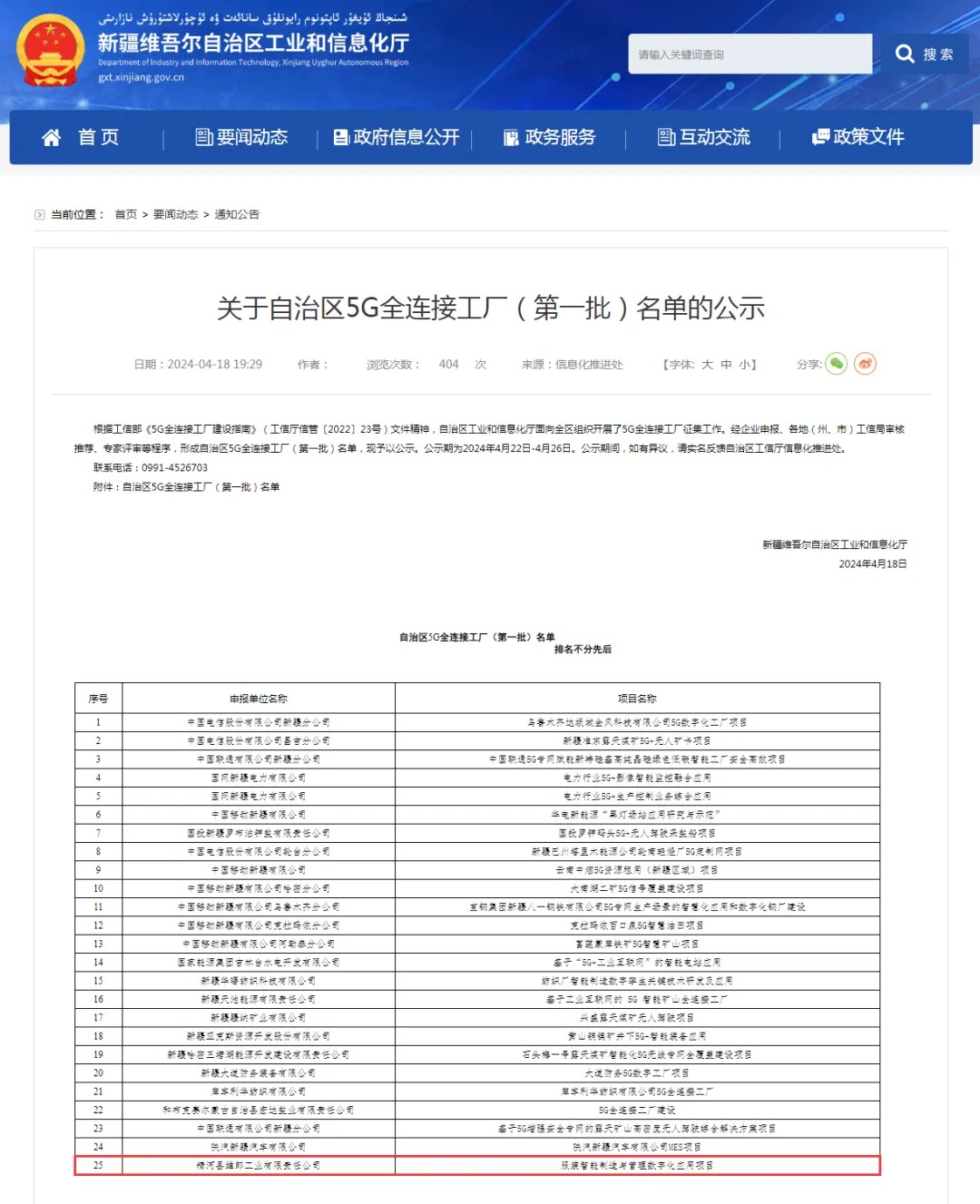
Task: Click the signature date 2024年4月18日
Action: click(x=873, y=564)
